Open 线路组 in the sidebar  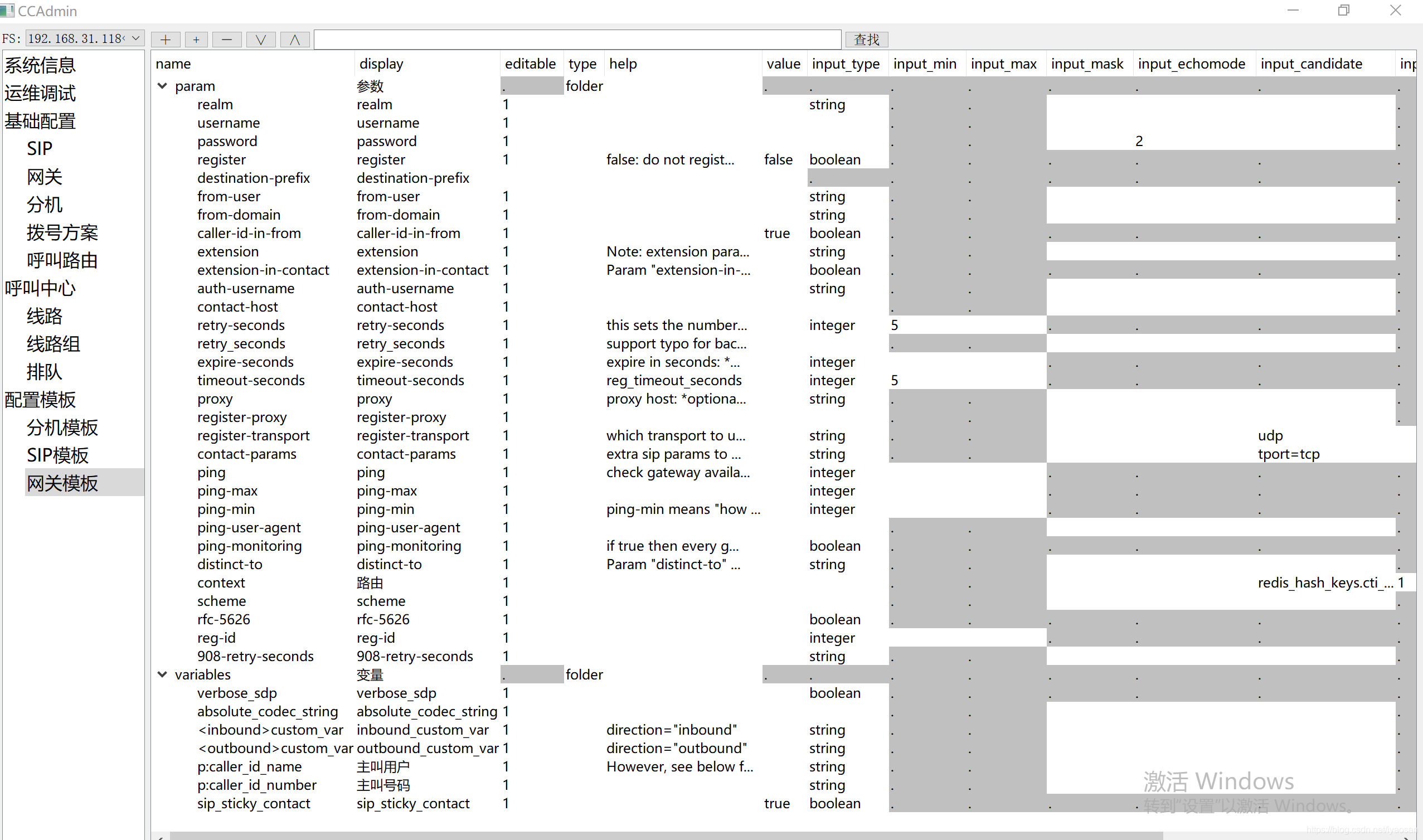pos(53,343)
